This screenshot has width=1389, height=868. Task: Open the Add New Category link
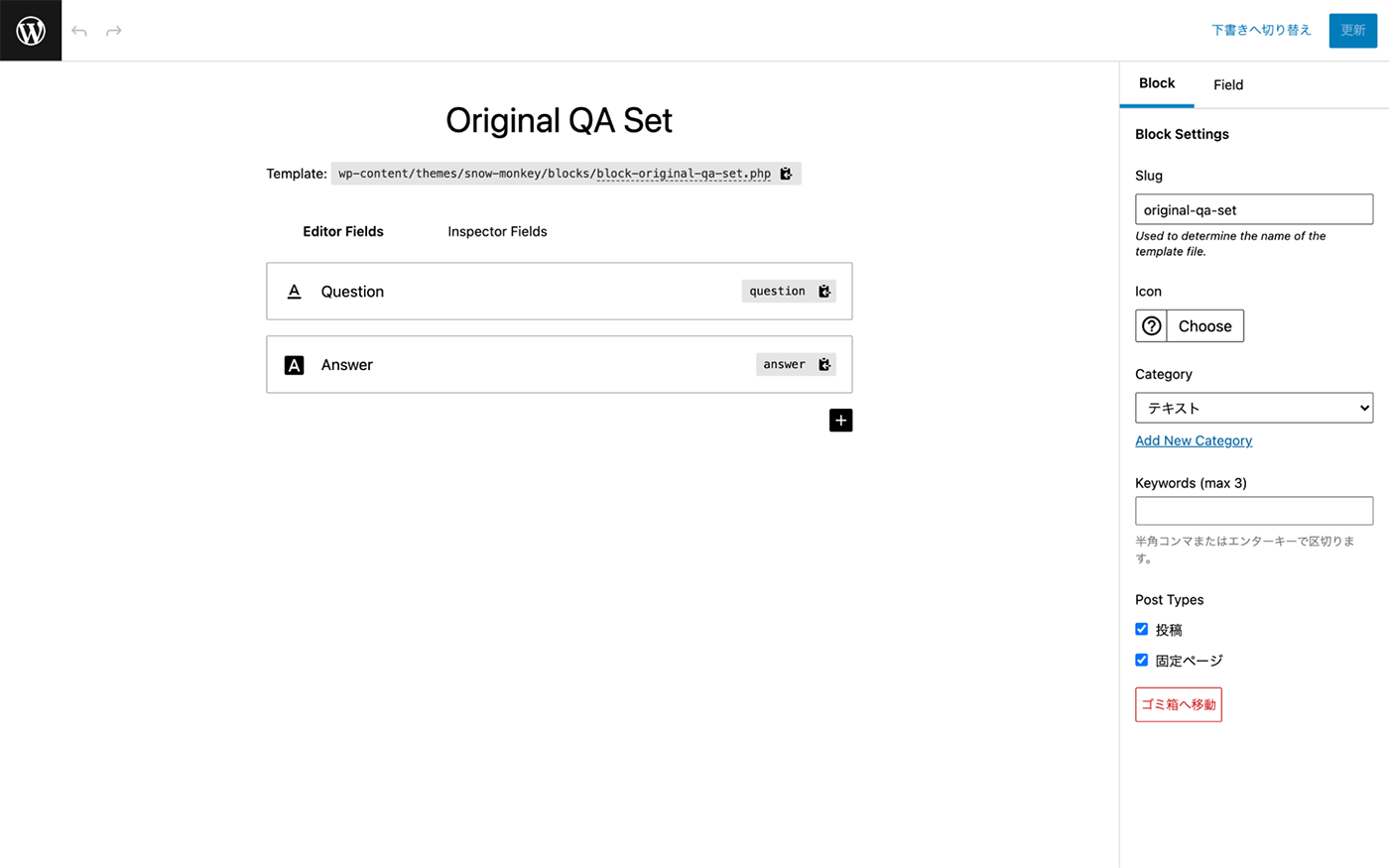[1194, 440]
